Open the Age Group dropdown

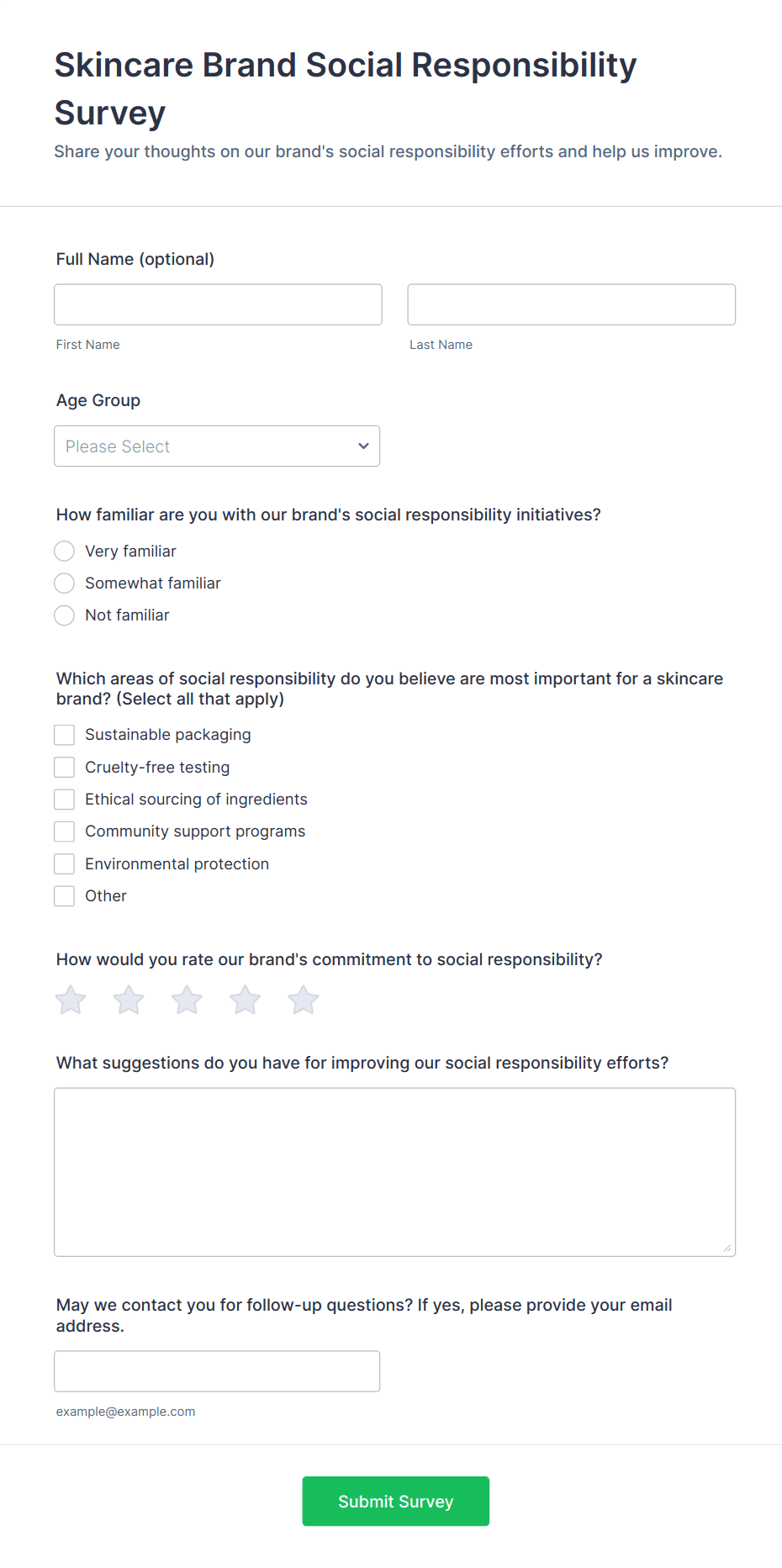click(x=217, y=446)
